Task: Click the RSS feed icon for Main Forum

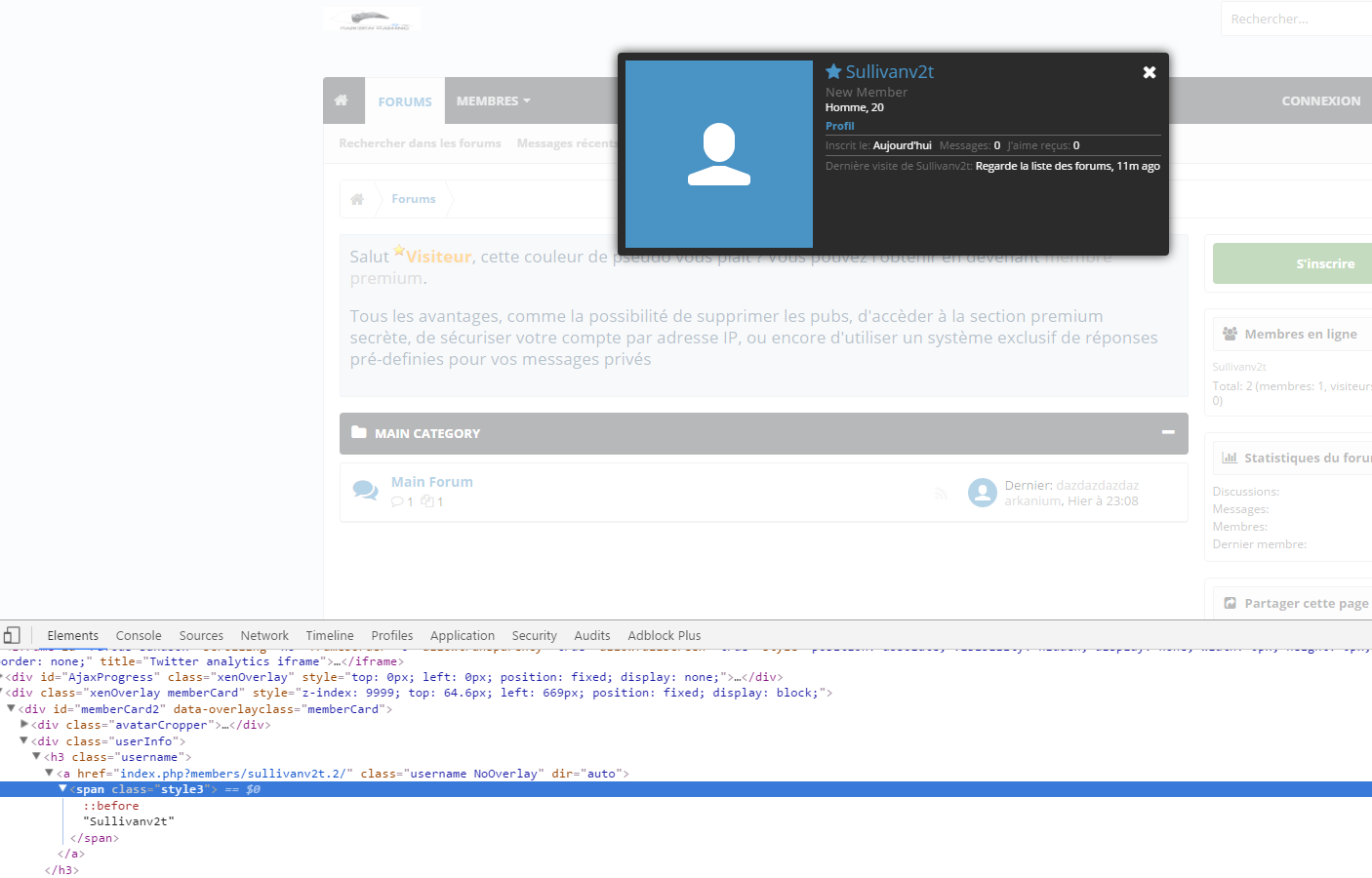Action: [941, 494]
